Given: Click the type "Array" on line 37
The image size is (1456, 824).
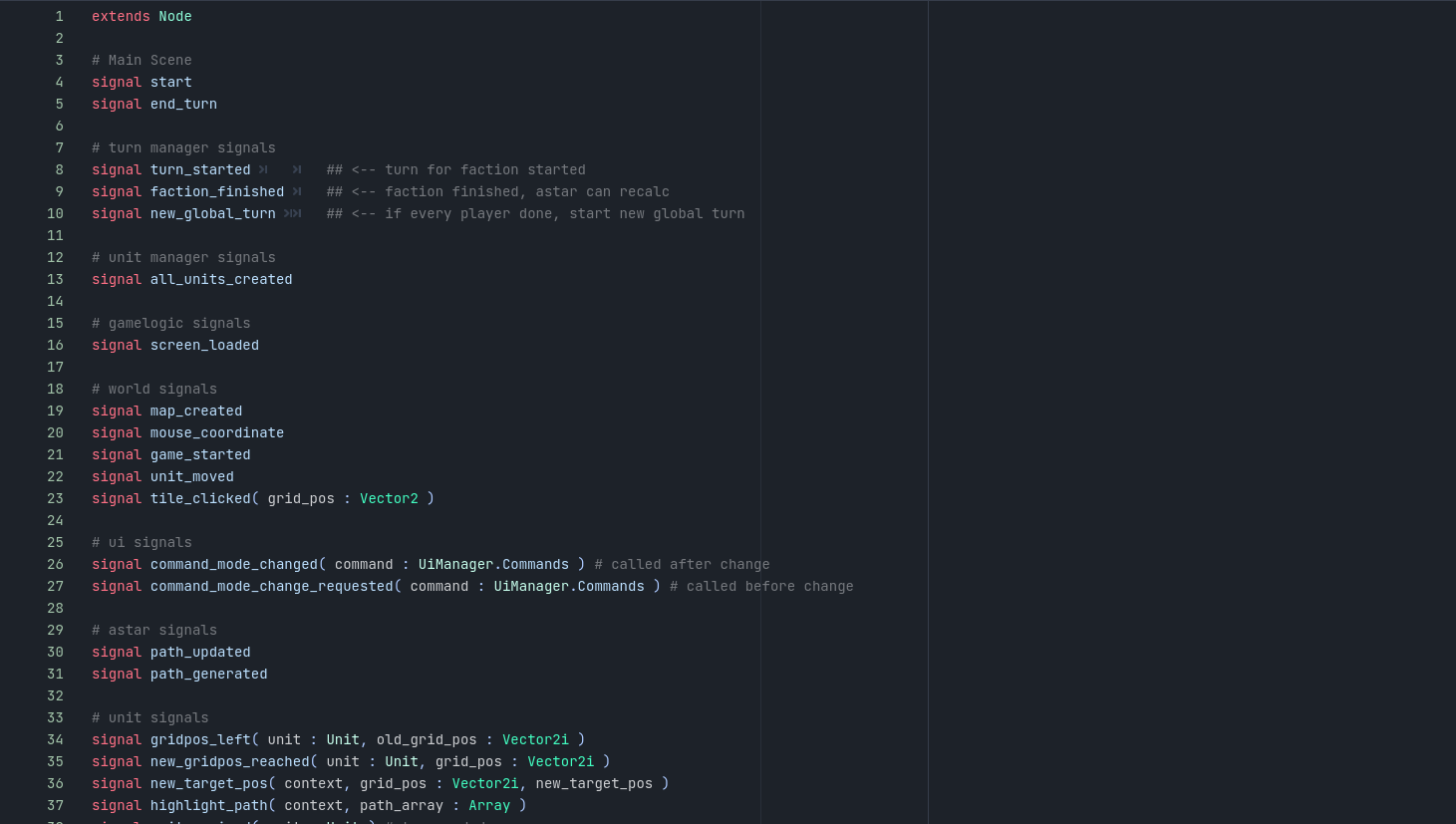Looking at the screenshot, I should pyautogui.click(x=489, y=805).
